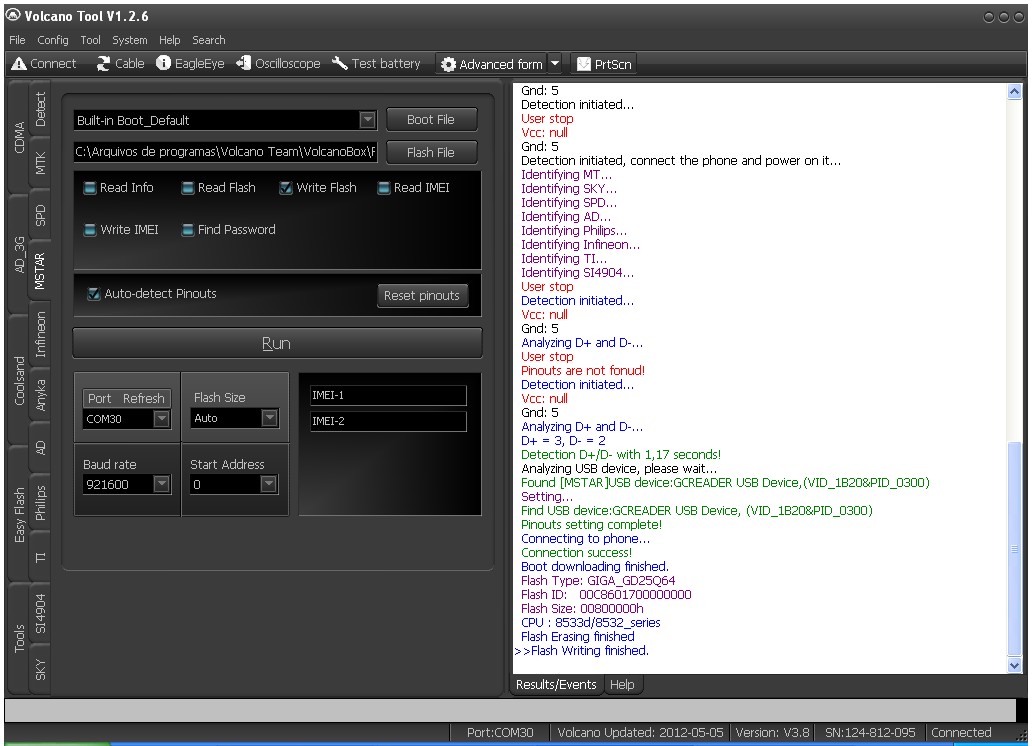The image size is (1032, 746).
Task: Click the Reset pinouts button
Action: [422, 296]
